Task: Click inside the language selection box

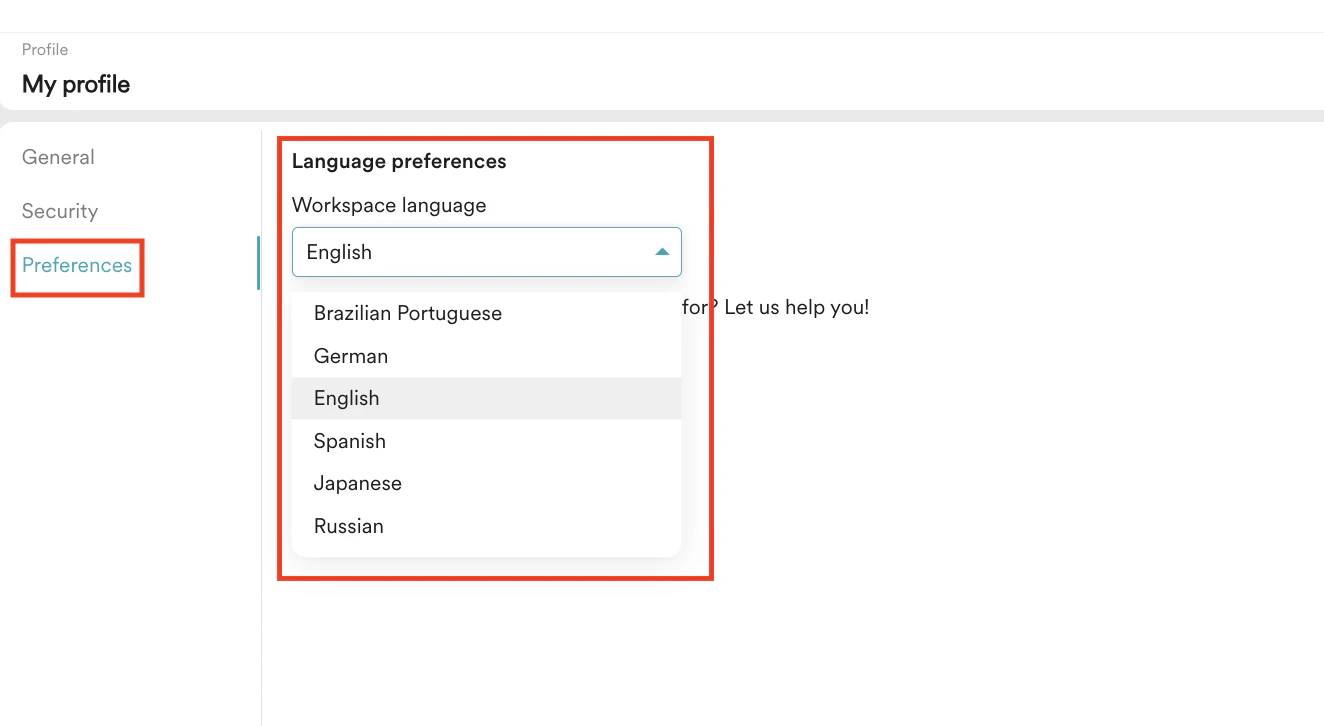Action: point(450,252)
